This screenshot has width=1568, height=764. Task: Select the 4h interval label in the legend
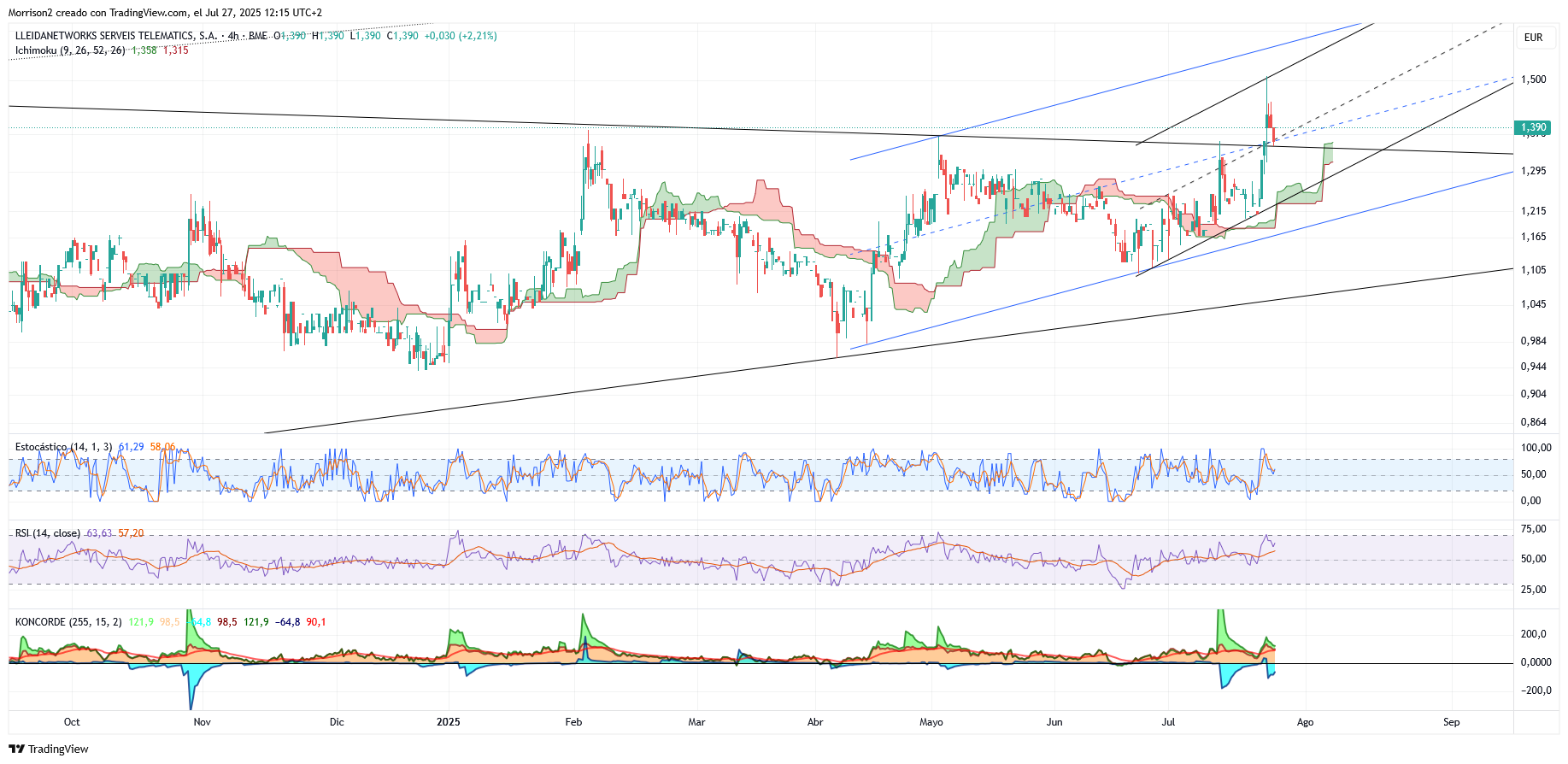pyautogui.click(x=233, y=36)
